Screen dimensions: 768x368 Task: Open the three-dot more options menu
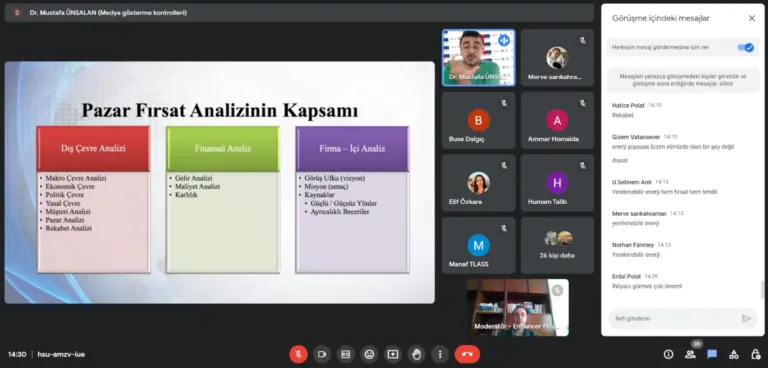(x=440, y=354)
